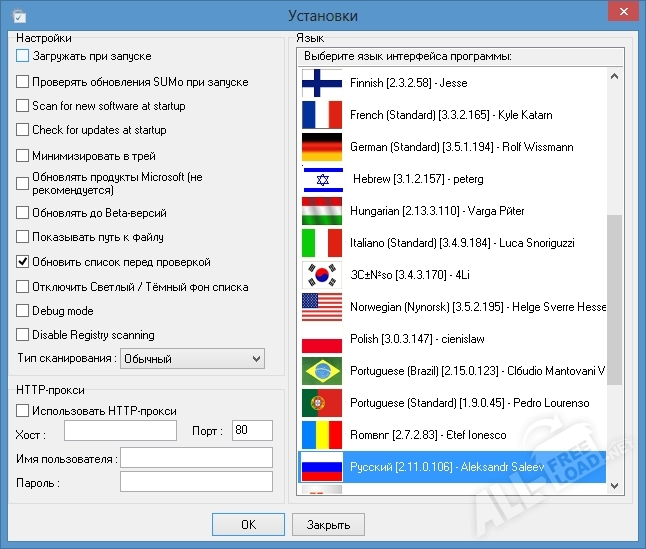Click the 'Хост' input field

click(120, 431)
